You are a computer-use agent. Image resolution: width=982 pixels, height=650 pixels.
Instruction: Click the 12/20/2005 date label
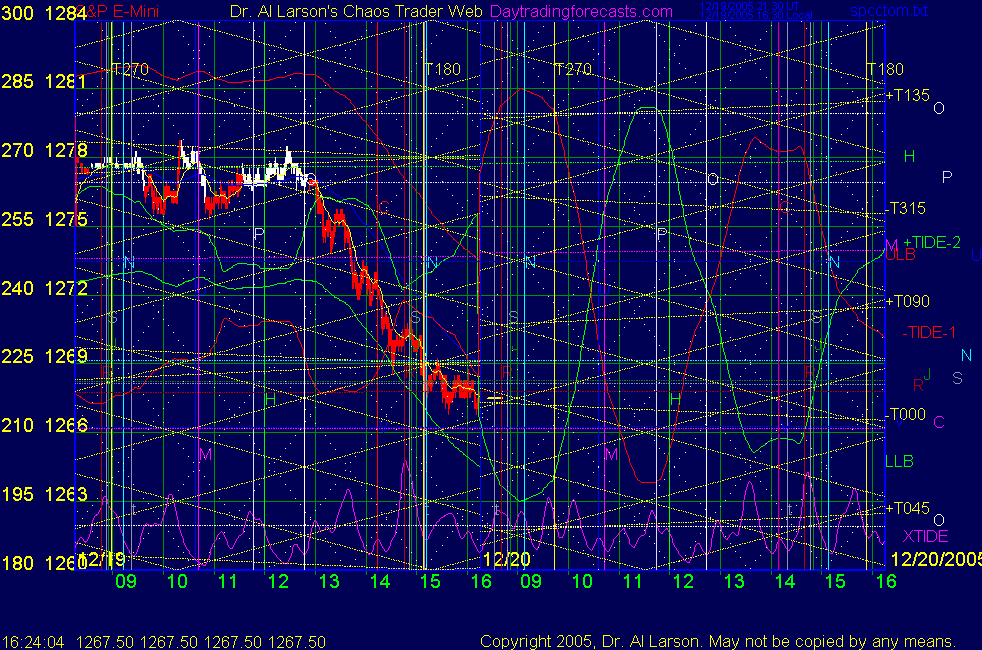click(x=936, y=559)
